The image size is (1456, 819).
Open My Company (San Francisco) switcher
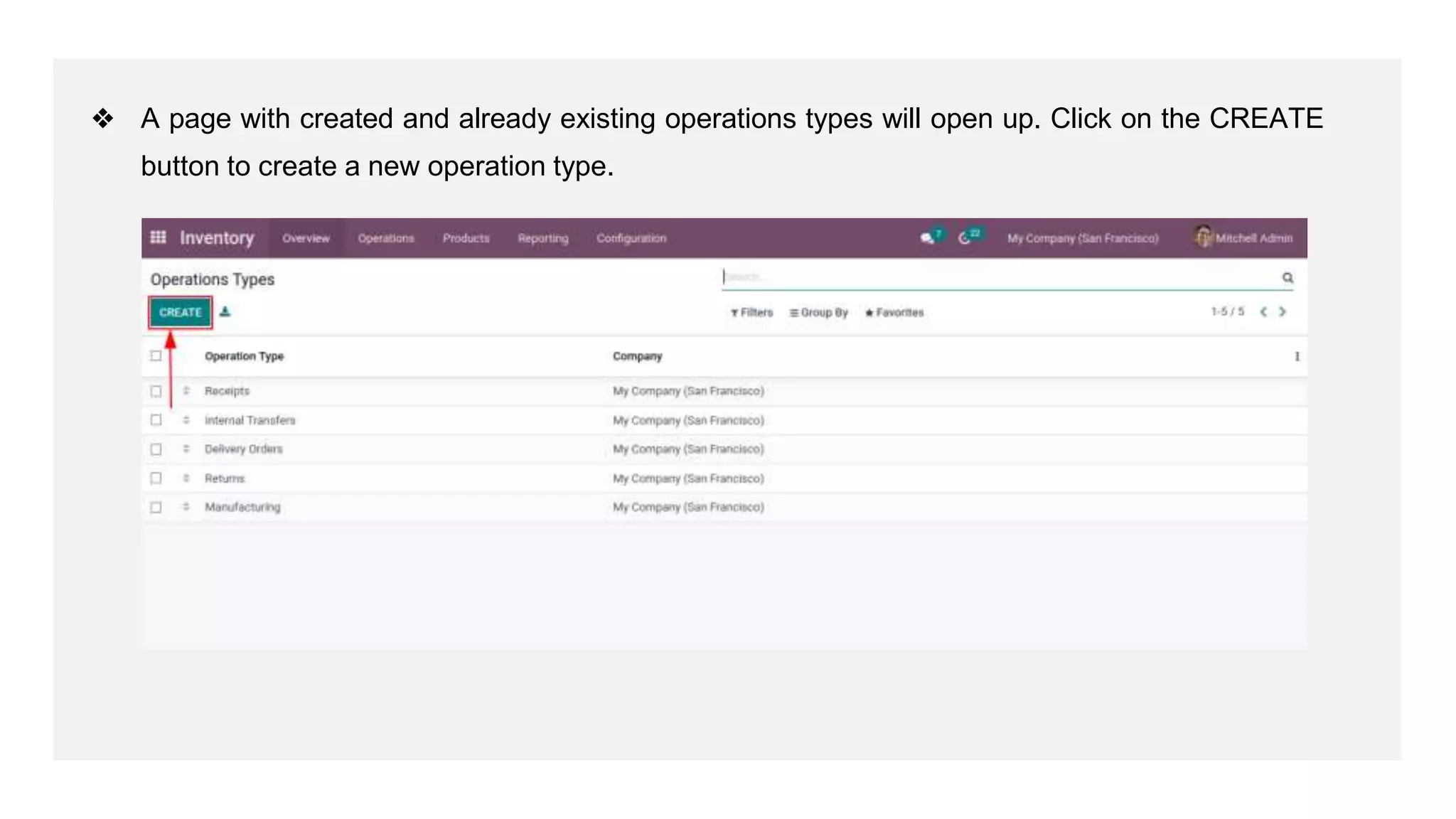coord(1083,238)
